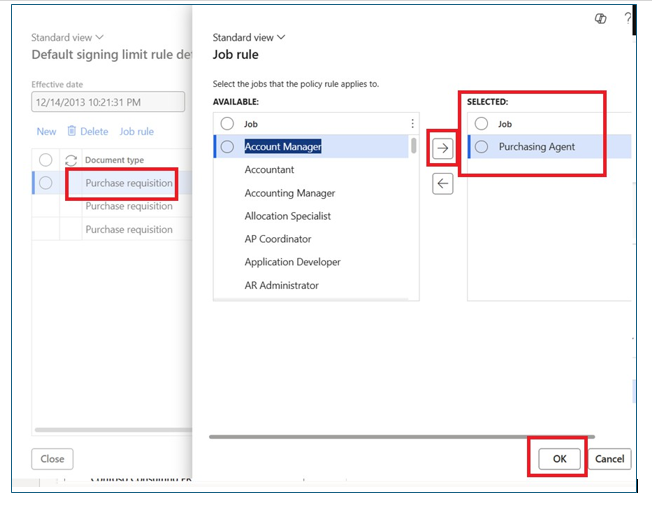Click the right arrow to add job
The image size is (652, 507).
[x=443, y=148]
